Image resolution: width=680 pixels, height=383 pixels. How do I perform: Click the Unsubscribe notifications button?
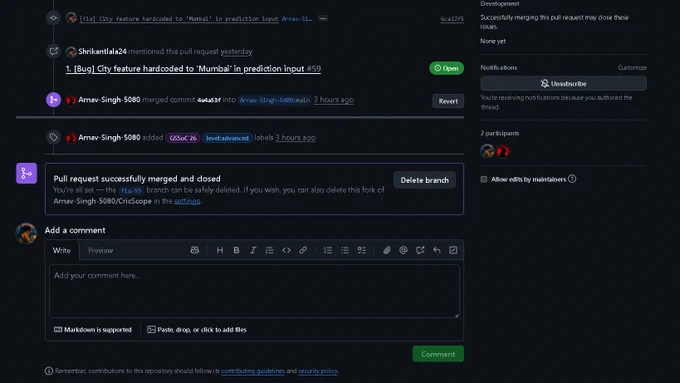tap(563, 83)
